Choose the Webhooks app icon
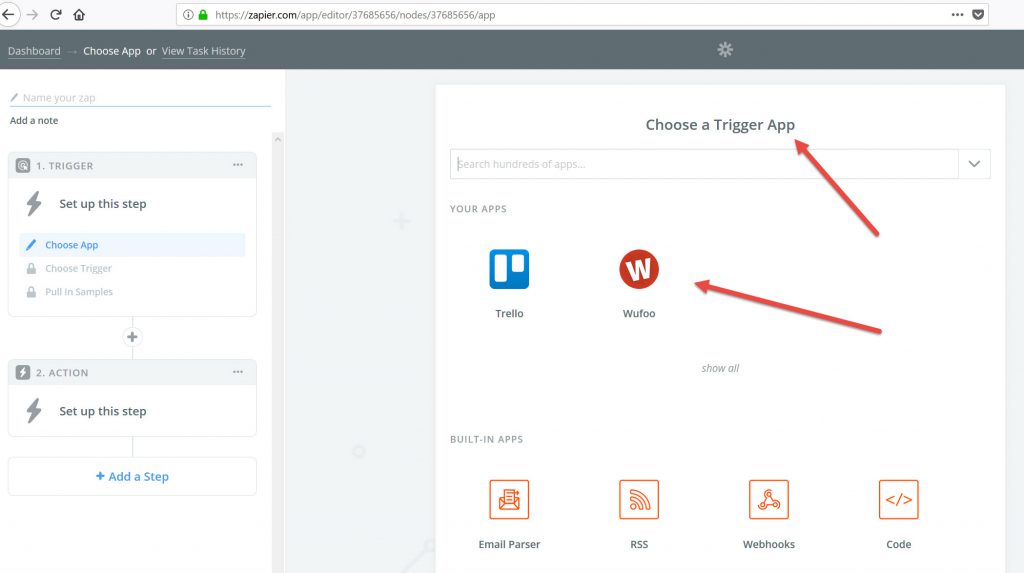 pos(768,500)
